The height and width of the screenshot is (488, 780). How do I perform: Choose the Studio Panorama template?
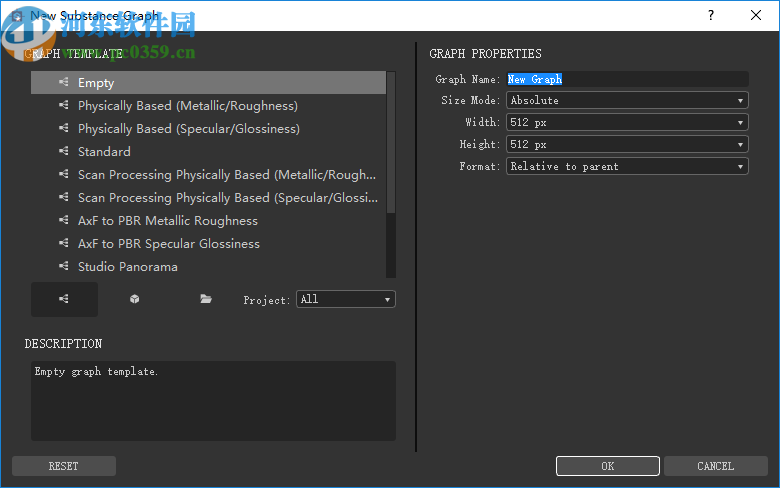pyautogui.click(x=208, y=266)
